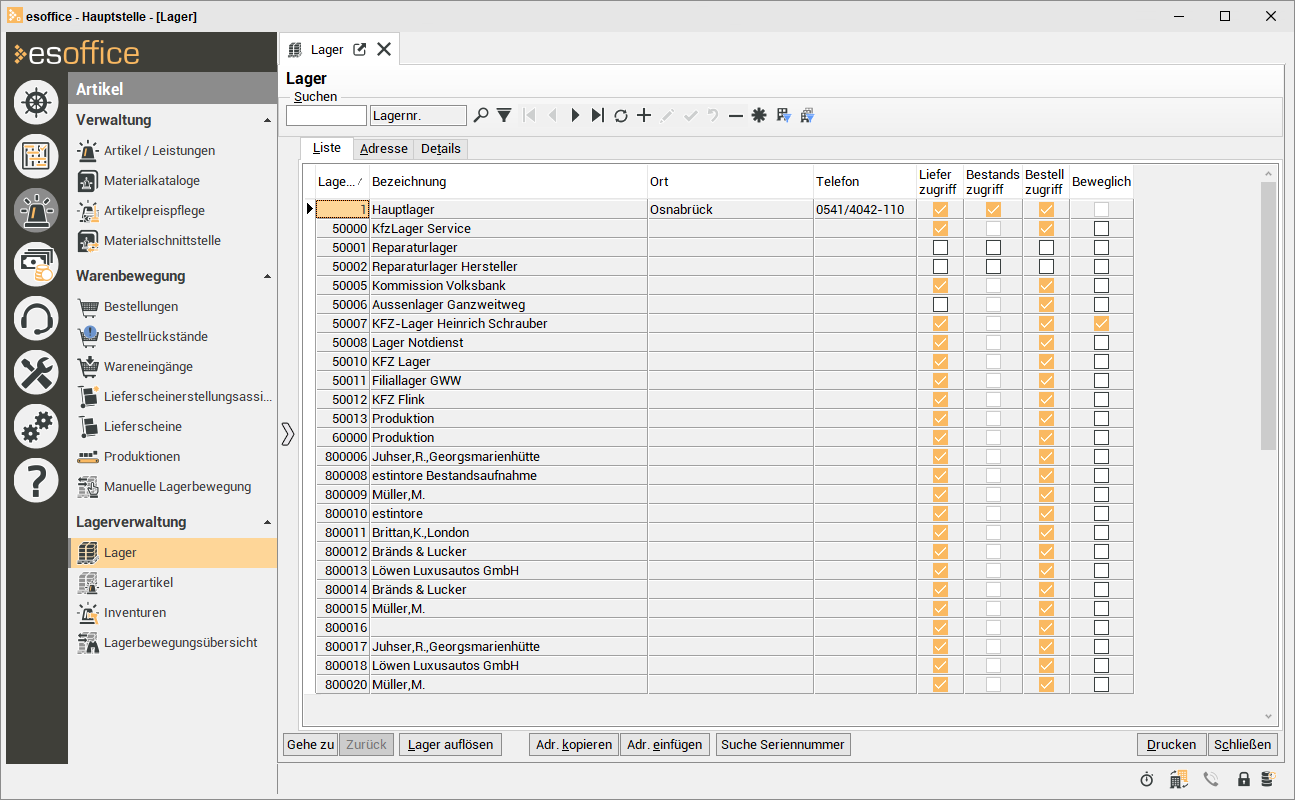Click the database icon in status bar
Viewport: 1295px width, 800px height.
tap(1268, 779)
